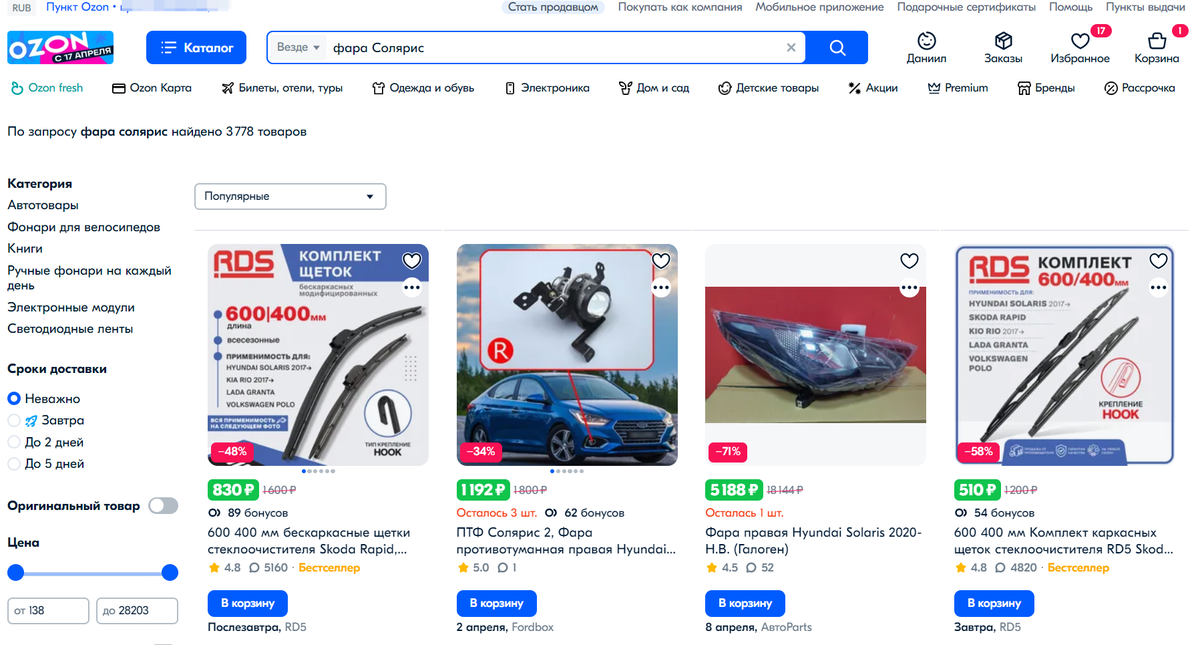Viewport: 1200px width, 645px height.
Task: Open Электроника section
Action: (x=547, y=88)
